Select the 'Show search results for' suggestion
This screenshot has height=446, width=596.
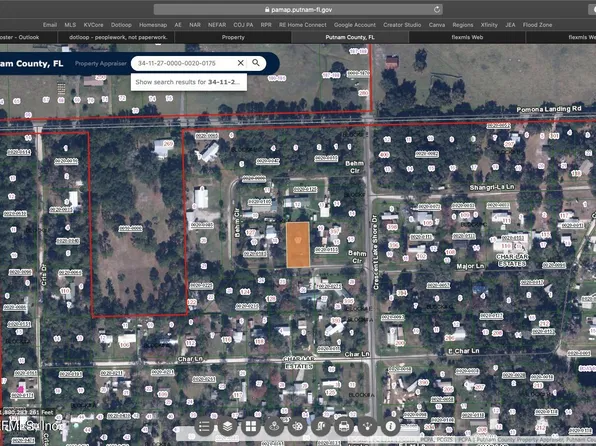(x=189, y=82)
